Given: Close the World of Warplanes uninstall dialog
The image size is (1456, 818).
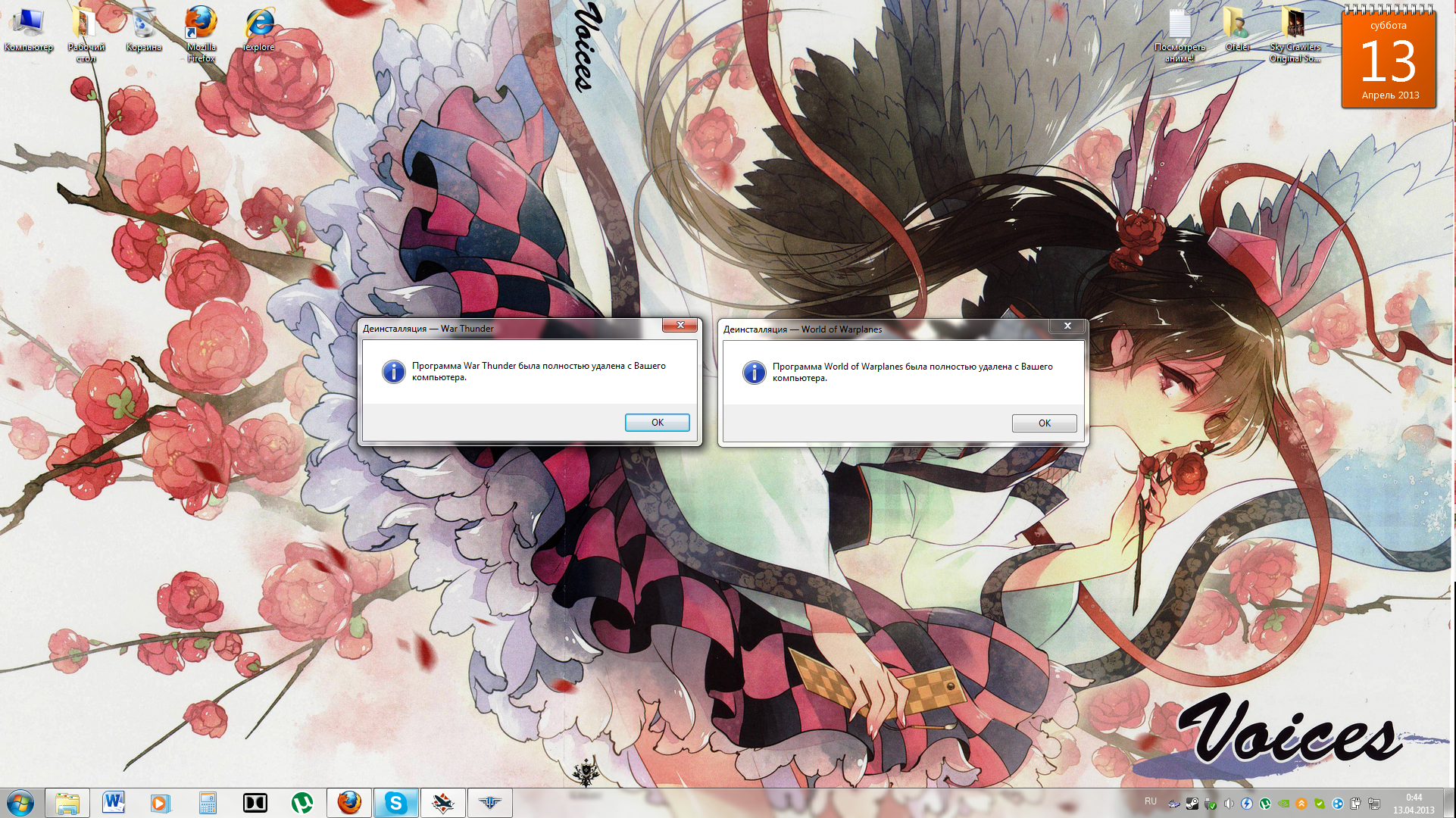Looking at the screenshot, I should click(1067, 326).
